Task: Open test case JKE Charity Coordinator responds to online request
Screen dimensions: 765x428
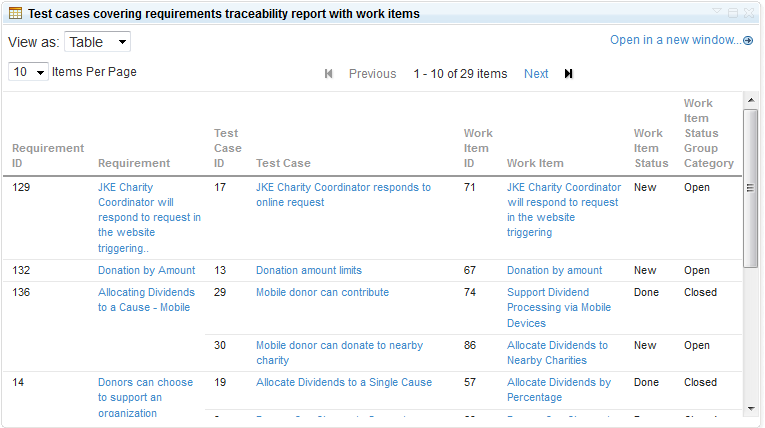Action: point(343,195)
